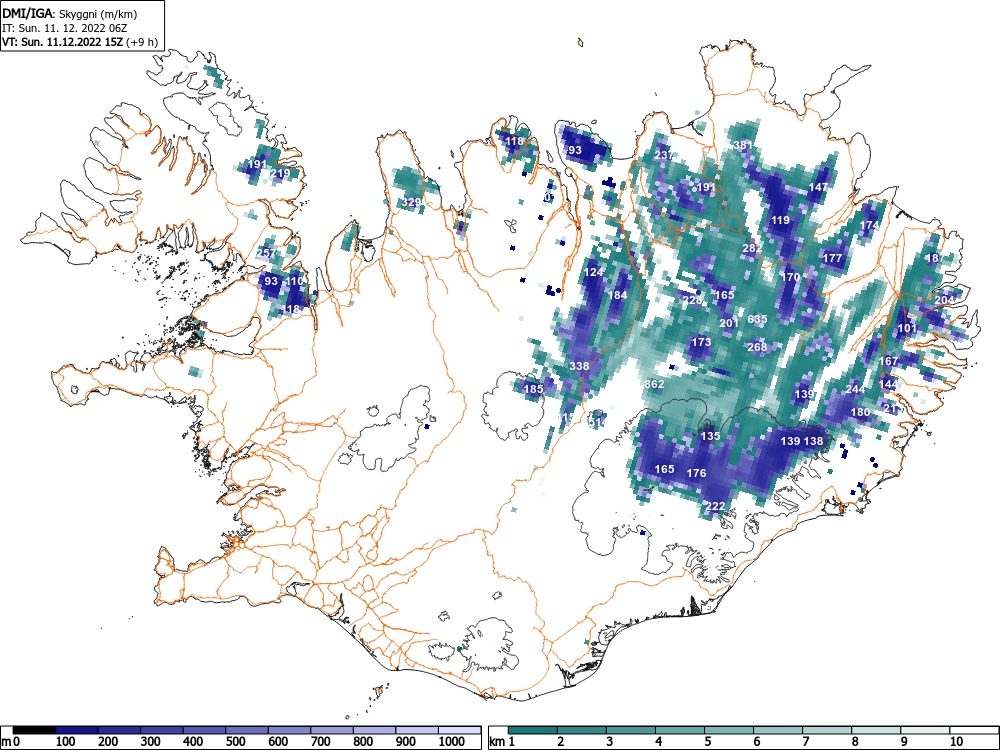Screen dimensions: 1000x750
Task: Click the visibility value 244 in the east
Action: point(855,390)
